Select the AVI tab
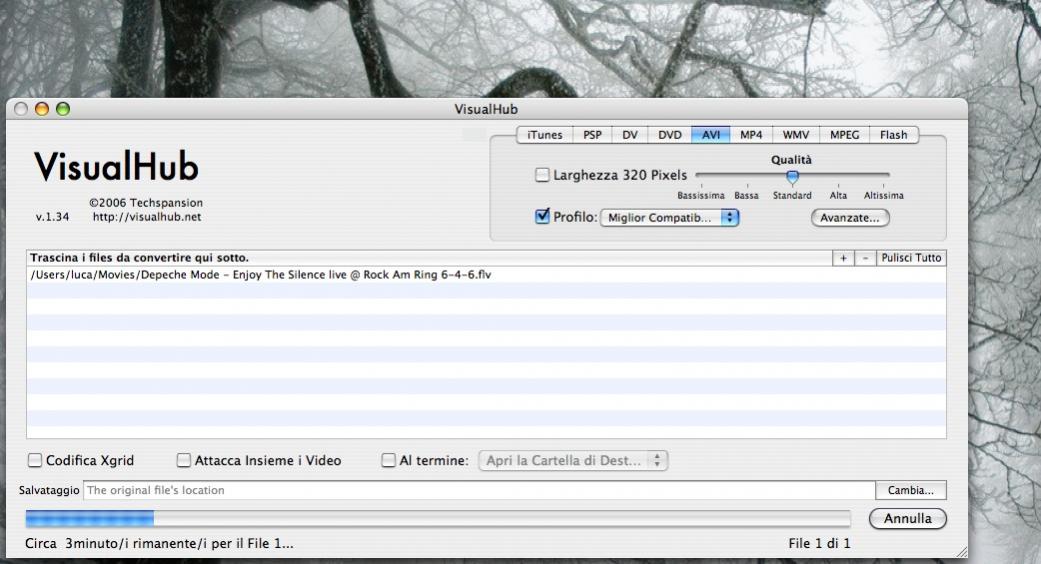This screenshot has width=1041, height=564. (711, 135)
